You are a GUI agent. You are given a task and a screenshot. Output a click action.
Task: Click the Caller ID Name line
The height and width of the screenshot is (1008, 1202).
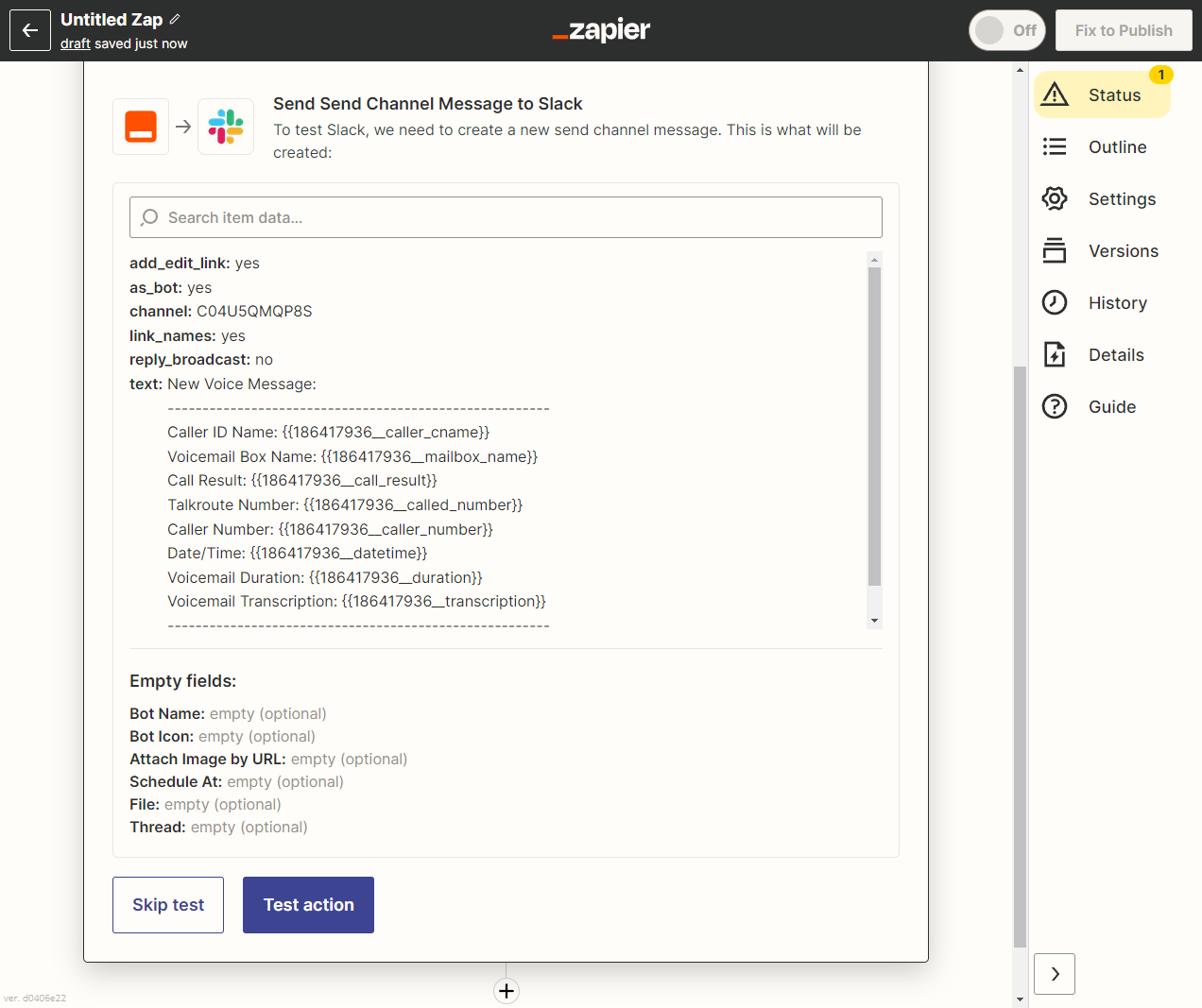coord(329,433)
